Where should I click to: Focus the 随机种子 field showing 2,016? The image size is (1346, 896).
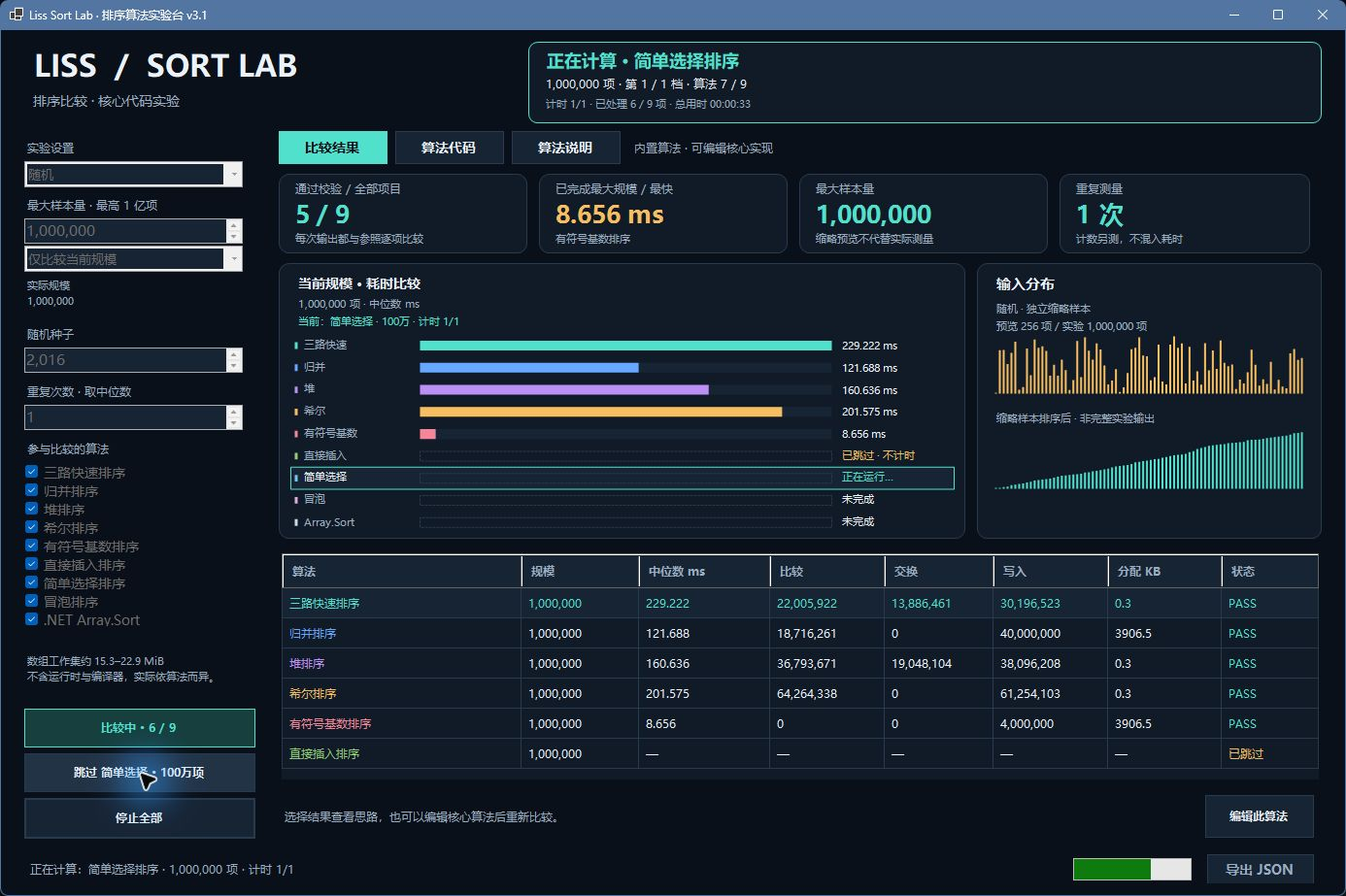tap(125, 360)
